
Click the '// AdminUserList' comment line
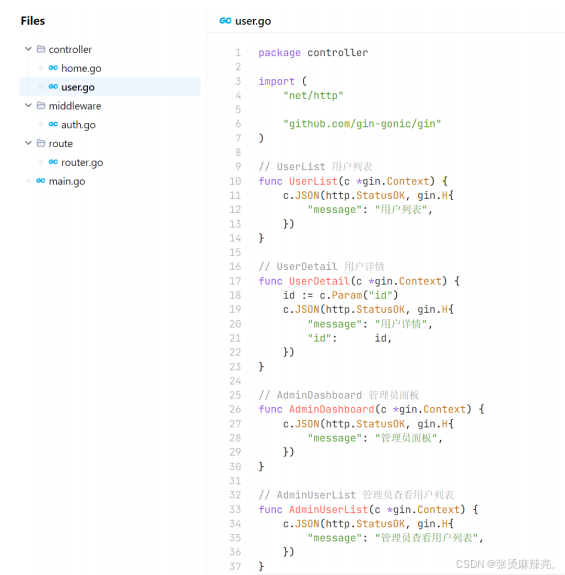356,495
